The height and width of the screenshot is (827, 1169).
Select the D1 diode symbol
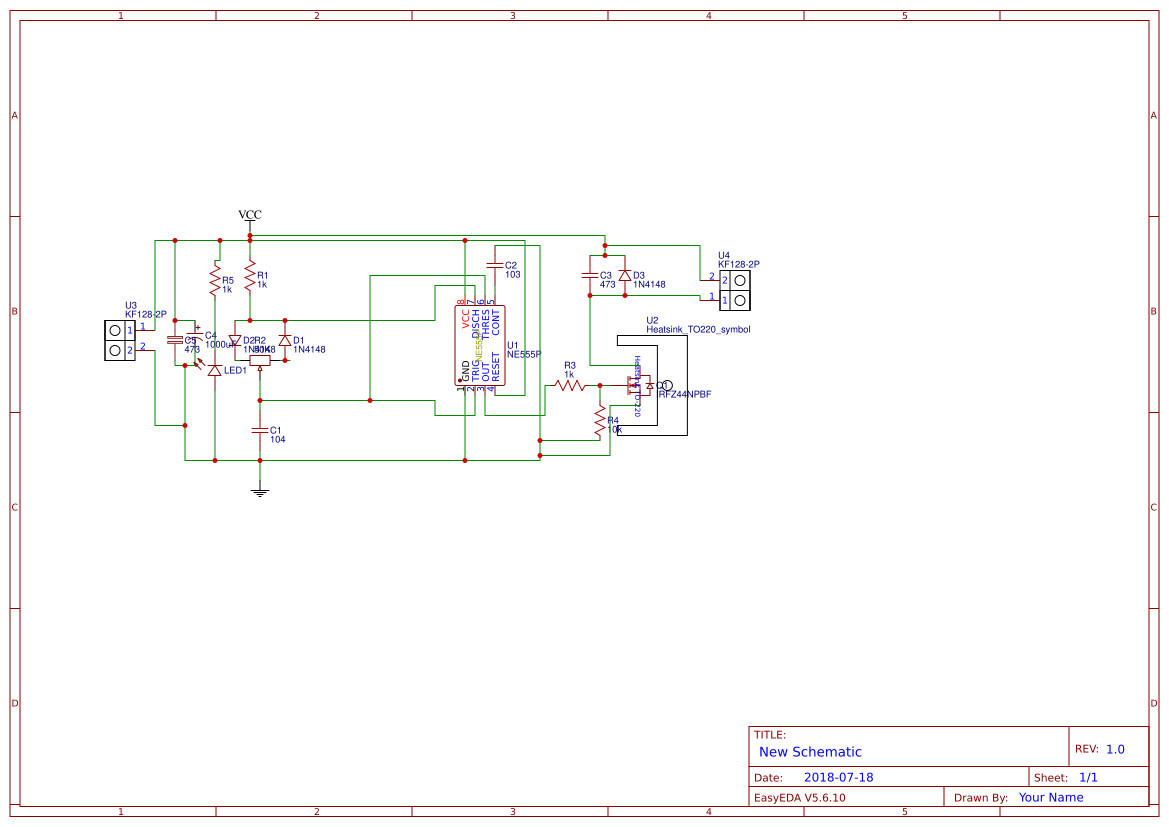click(284, 340)
